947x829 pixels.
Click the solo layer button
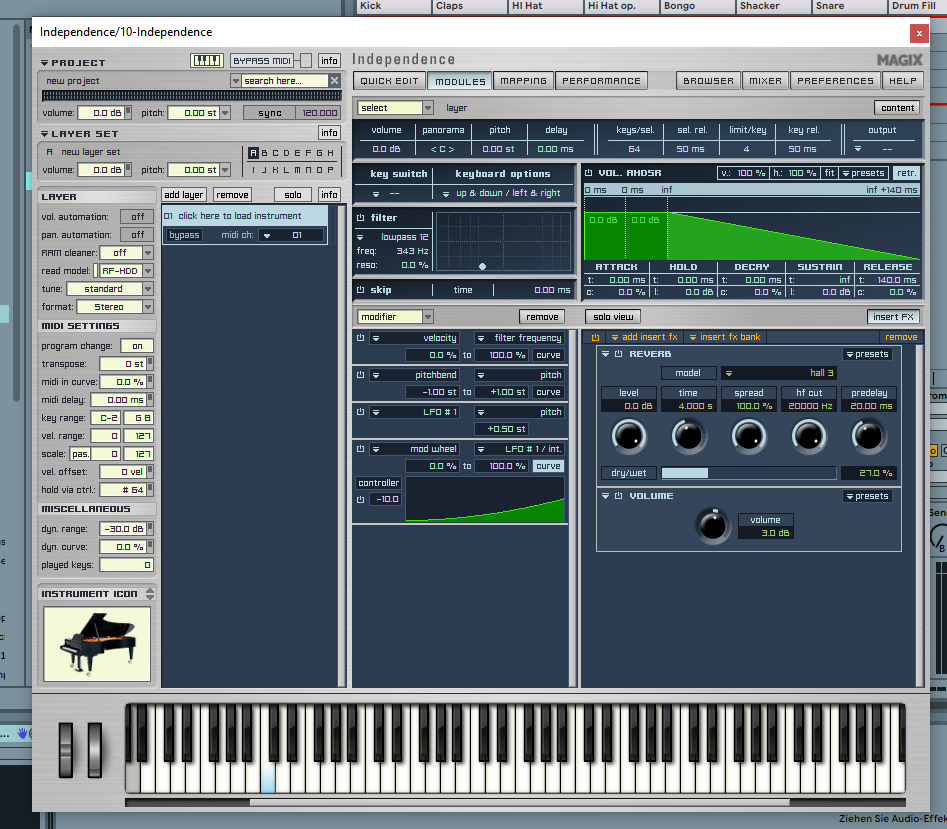pos(293,195)
